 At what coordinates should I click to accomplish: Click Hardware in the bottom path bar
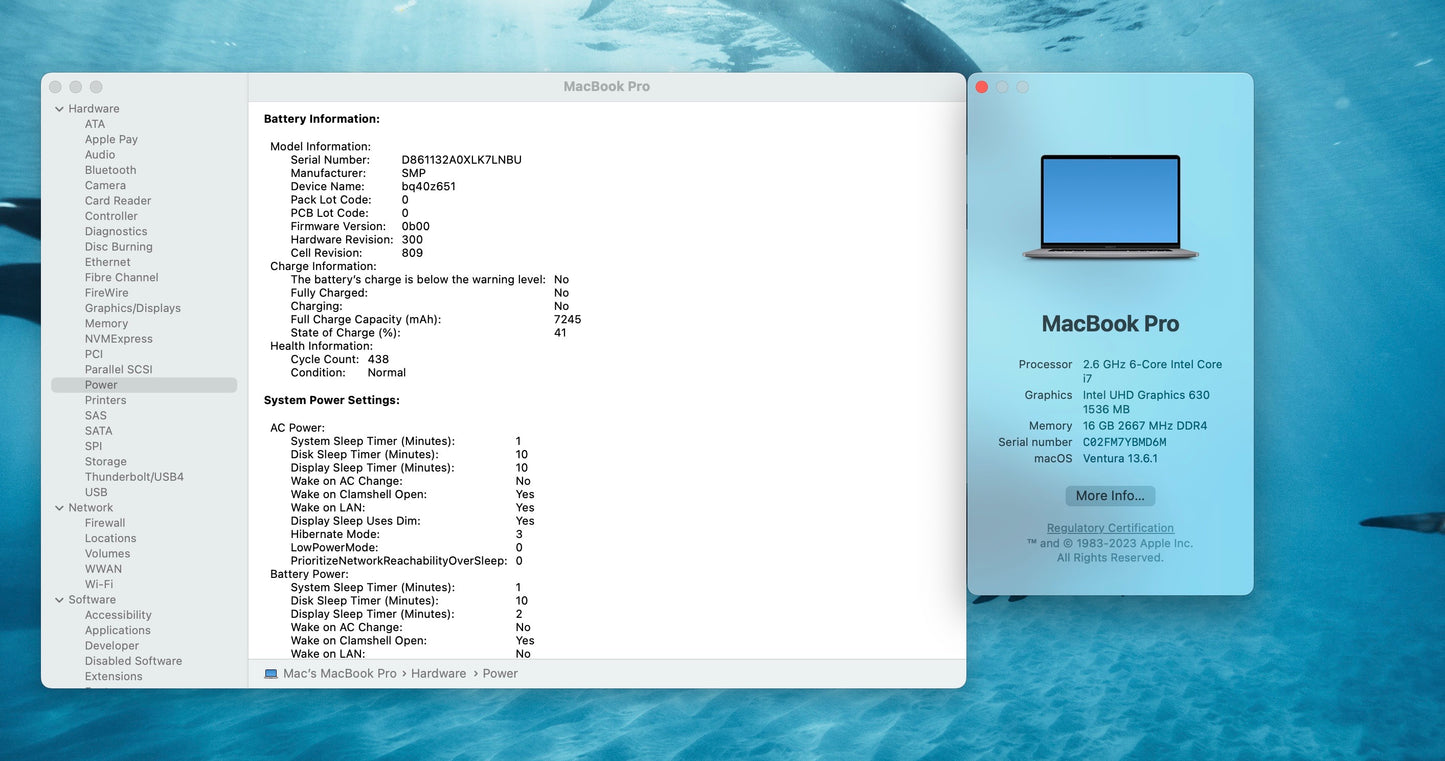[x=438, y=674]
